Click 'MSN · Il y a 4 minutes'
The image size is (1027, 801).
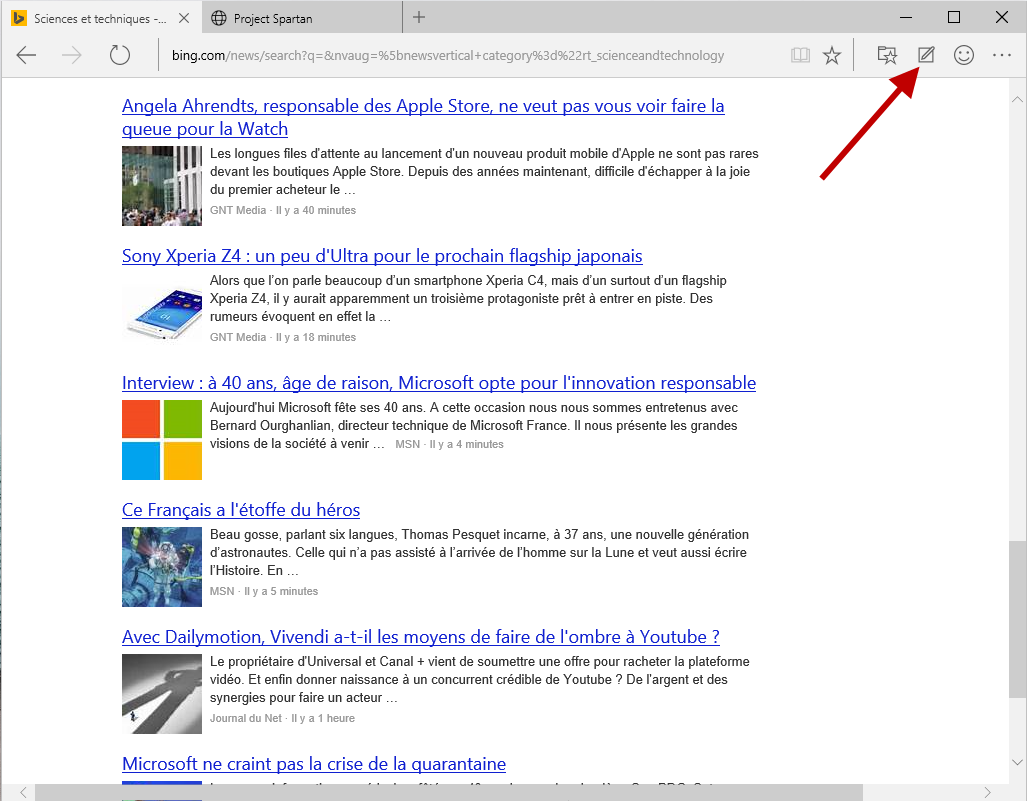click(x=449, y=444)
